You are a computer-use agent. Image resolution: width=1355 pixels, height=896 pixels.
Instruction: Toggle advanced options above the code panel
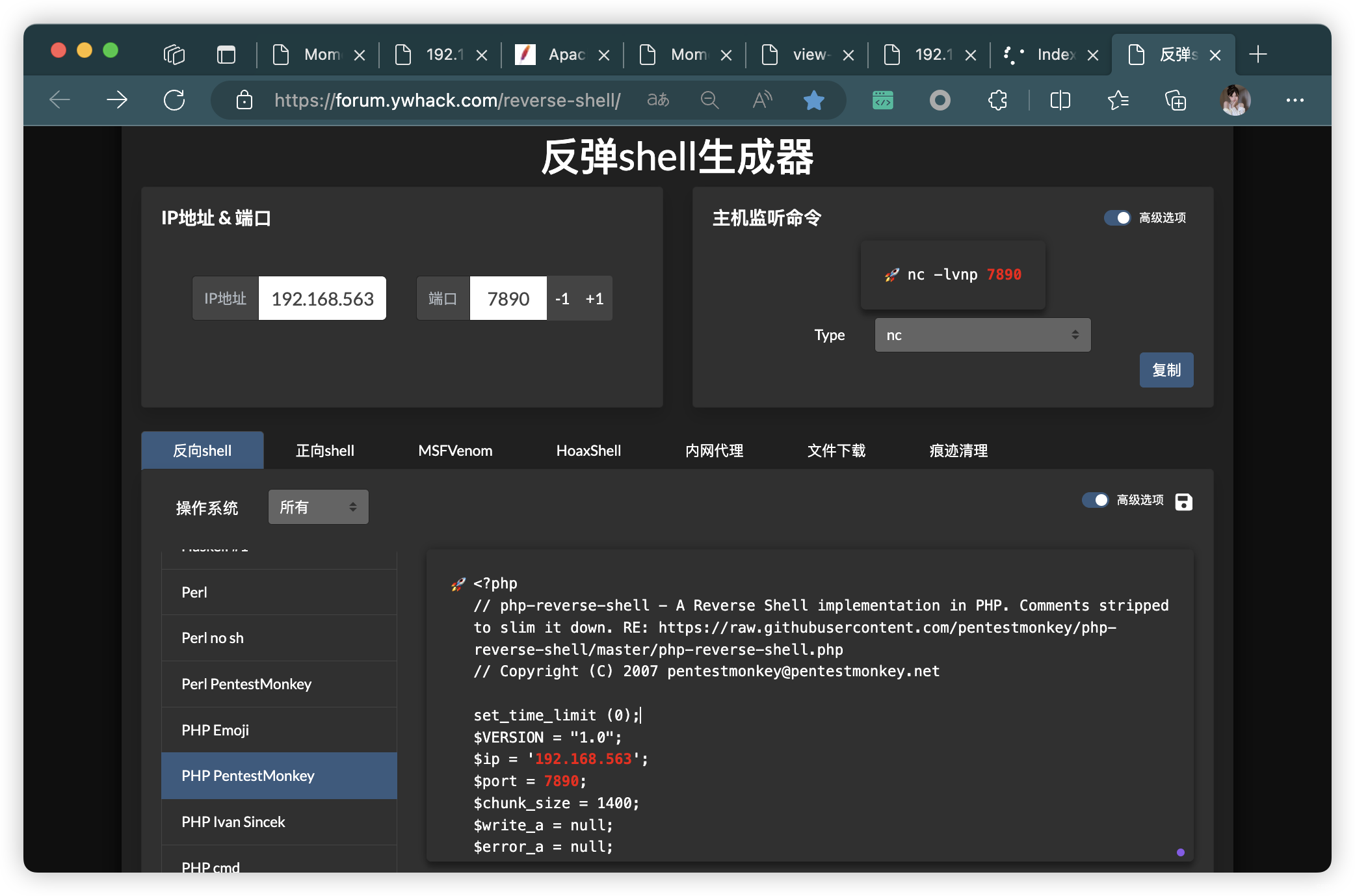[x=1096, y=500]
